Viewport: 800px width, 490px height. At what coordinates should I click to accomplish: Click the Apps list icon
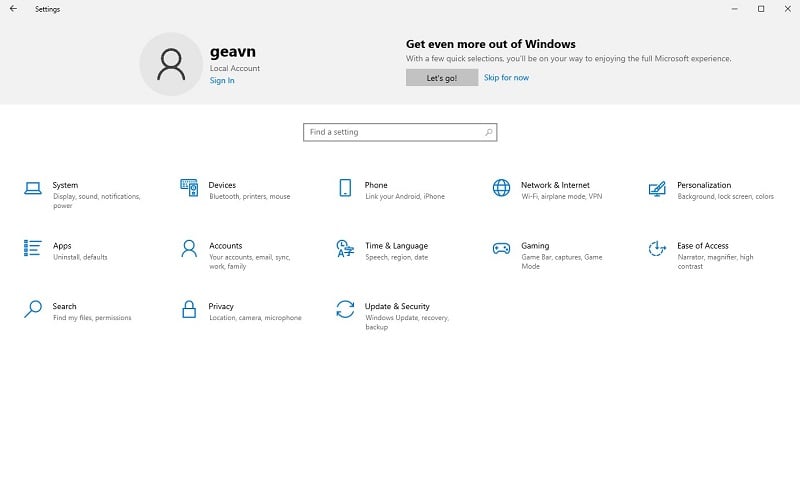click(33, 248)
